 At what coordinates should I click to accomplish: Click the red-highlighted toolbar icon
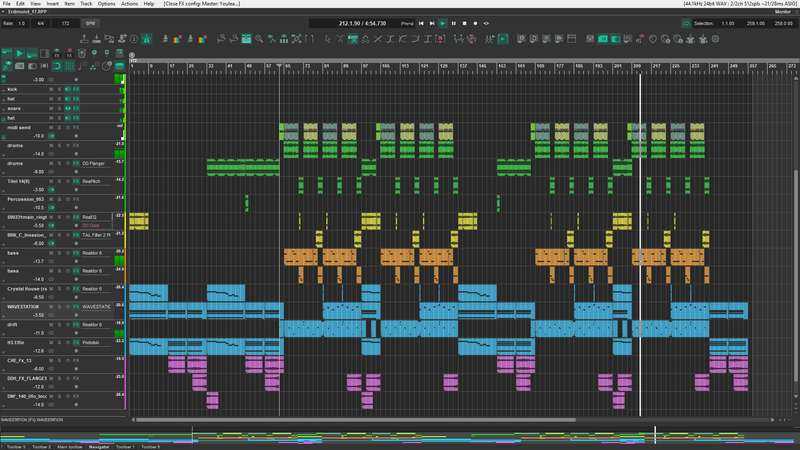[440, 39]
